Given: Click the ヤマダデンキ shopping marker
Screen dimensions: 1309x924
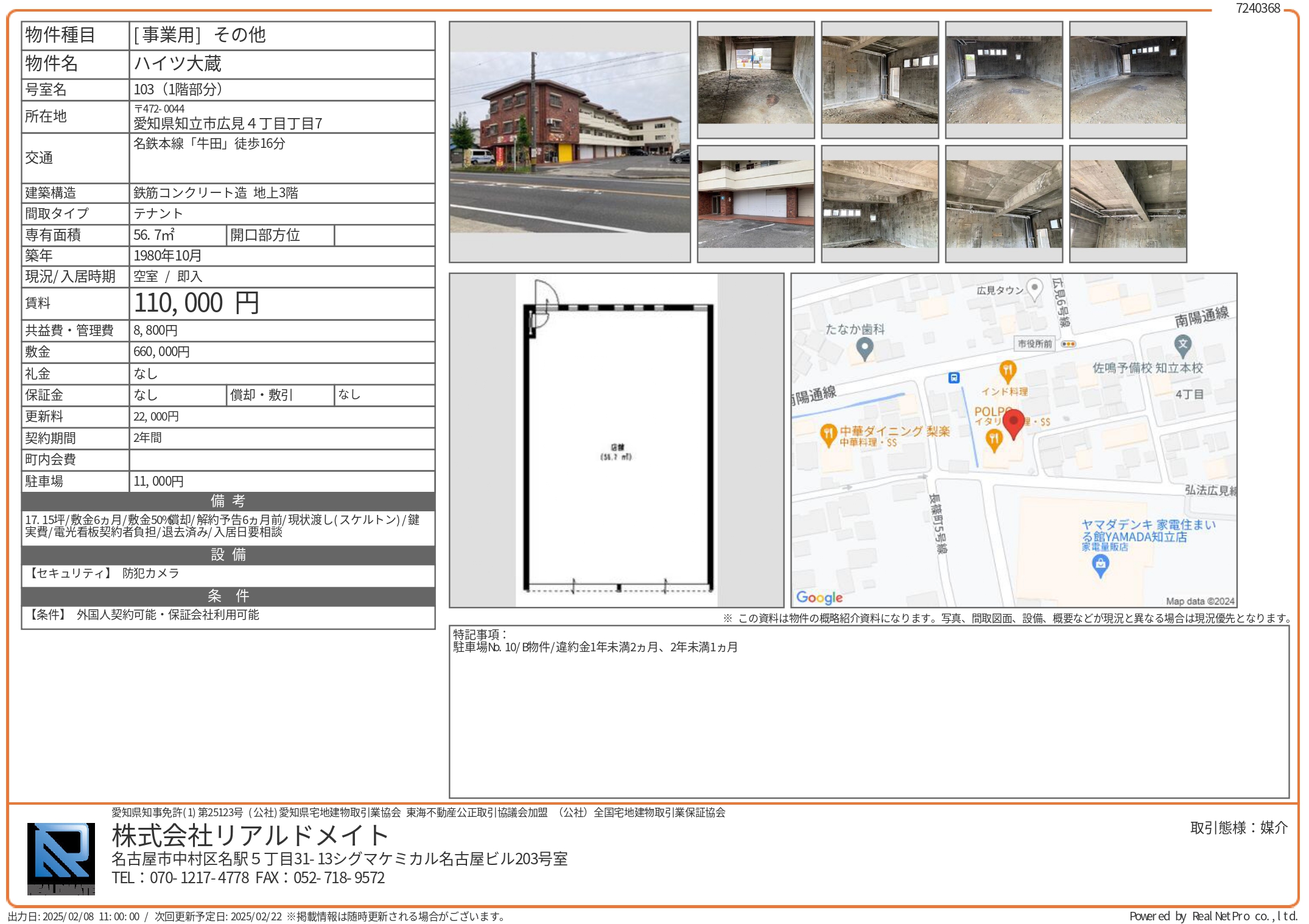Looking at the screenshot, I should click(1101, 566).
